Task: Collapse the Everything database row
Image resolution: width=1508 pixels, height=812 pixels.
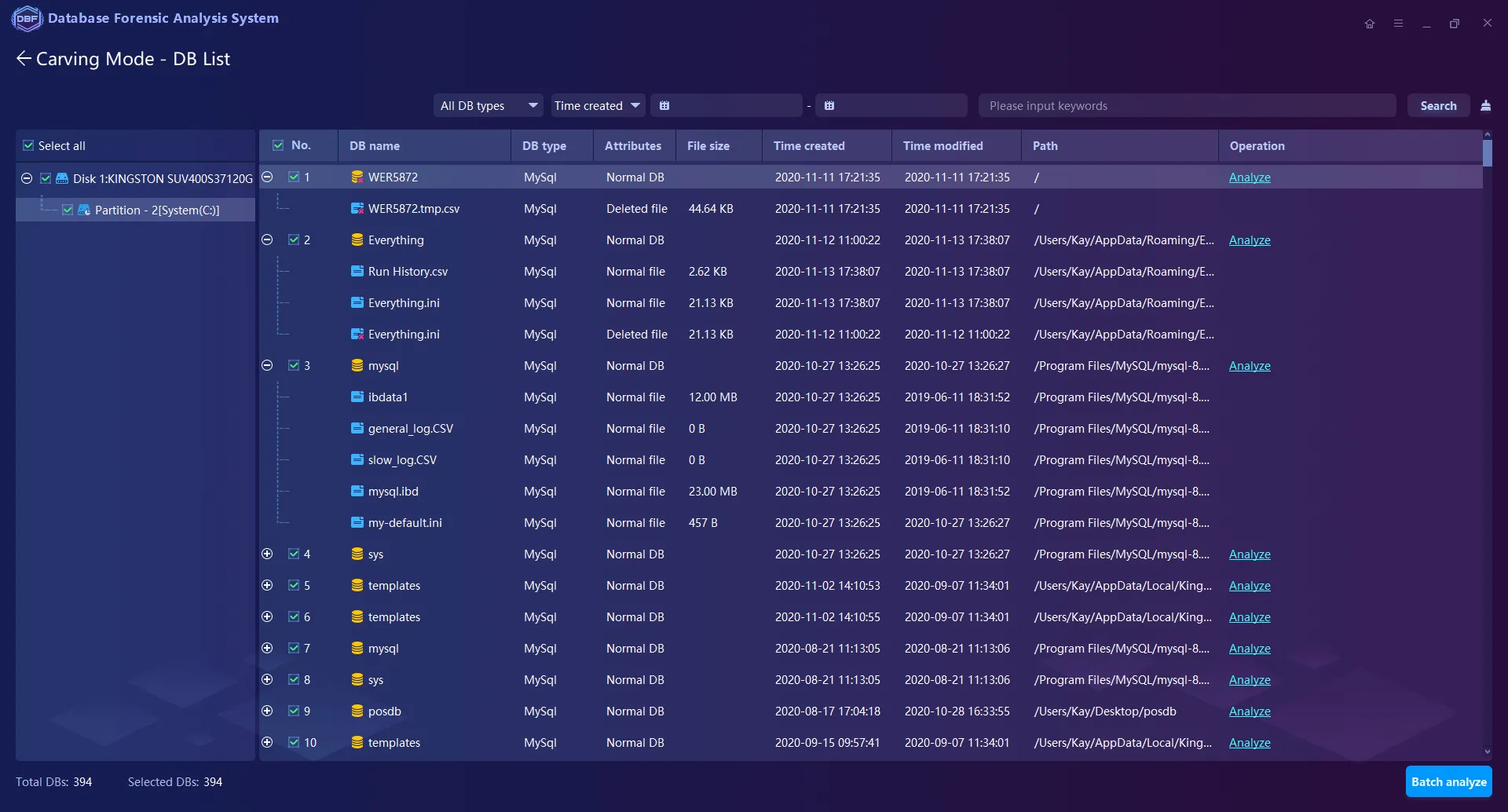Action: coord(267,240)
